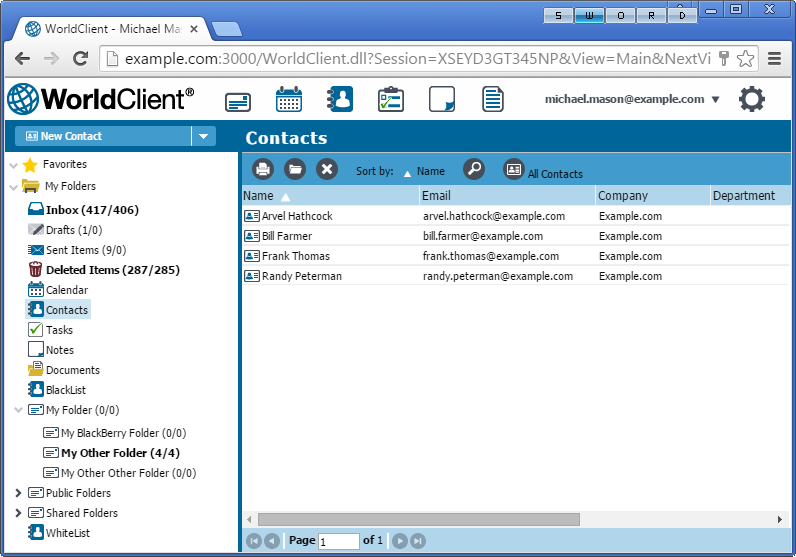Open the Mail icon in top toolbar
The image size is (796, 557).
[x=238, y=100]
